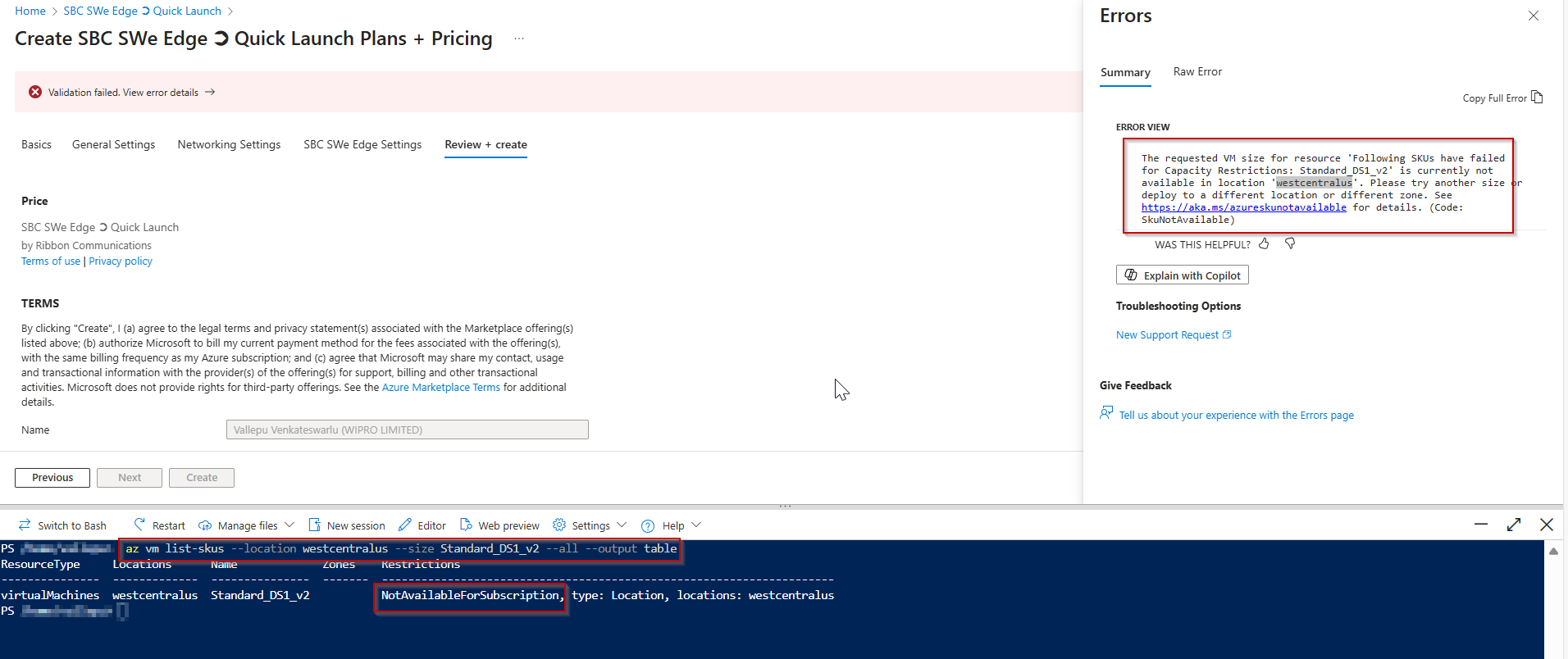This screenshot has width=1568, height=659.
Task: Open the Privacy policy link
Action: coord(121,261)
